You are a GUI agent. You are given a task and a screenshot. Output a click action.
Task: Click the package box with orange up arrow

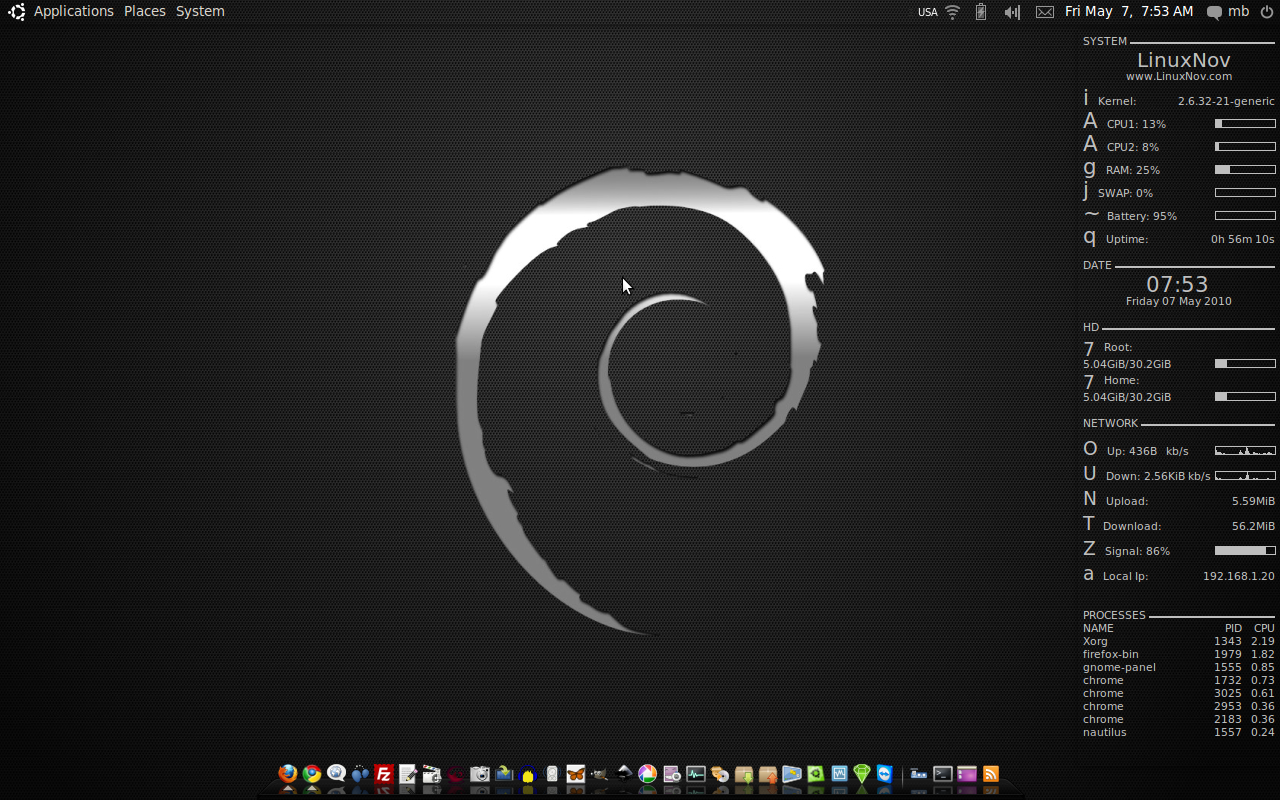pos(768,774)
